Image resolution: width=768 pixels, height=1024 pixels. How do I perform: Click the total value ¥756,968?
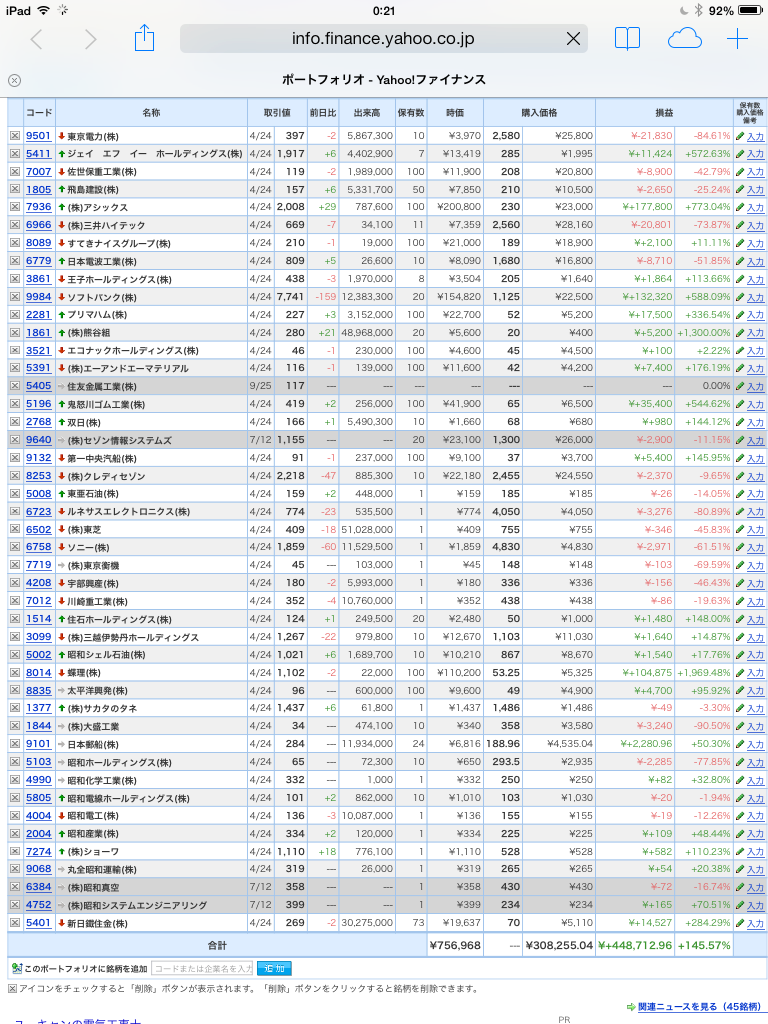(455, 946)
